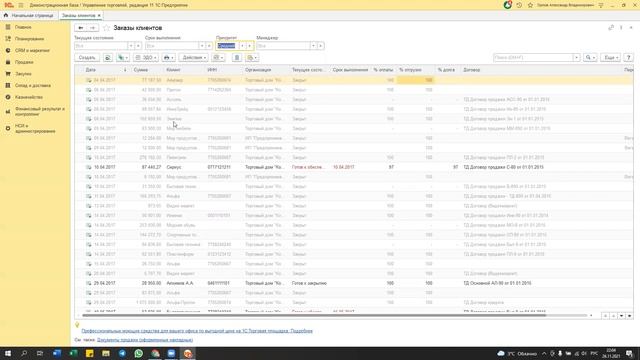Expand the Приоритет filter dropdown
Viewport: 640px width, 360px height.
[242, 46]
